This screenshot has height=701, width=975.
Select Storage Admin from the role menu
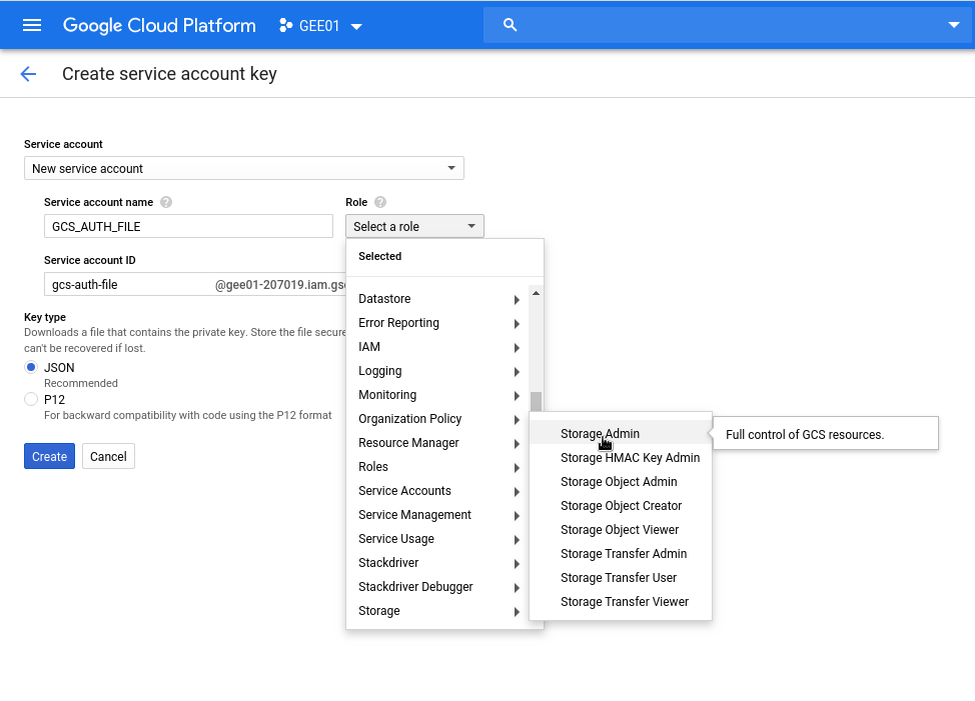coord(598,433)
